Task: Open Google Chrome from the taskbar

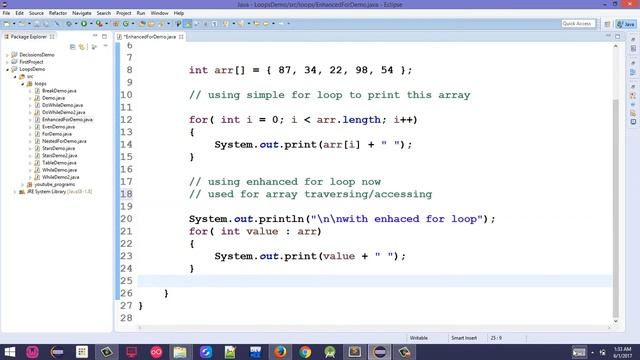Action: pyautogui.click(x=305, y=352)
